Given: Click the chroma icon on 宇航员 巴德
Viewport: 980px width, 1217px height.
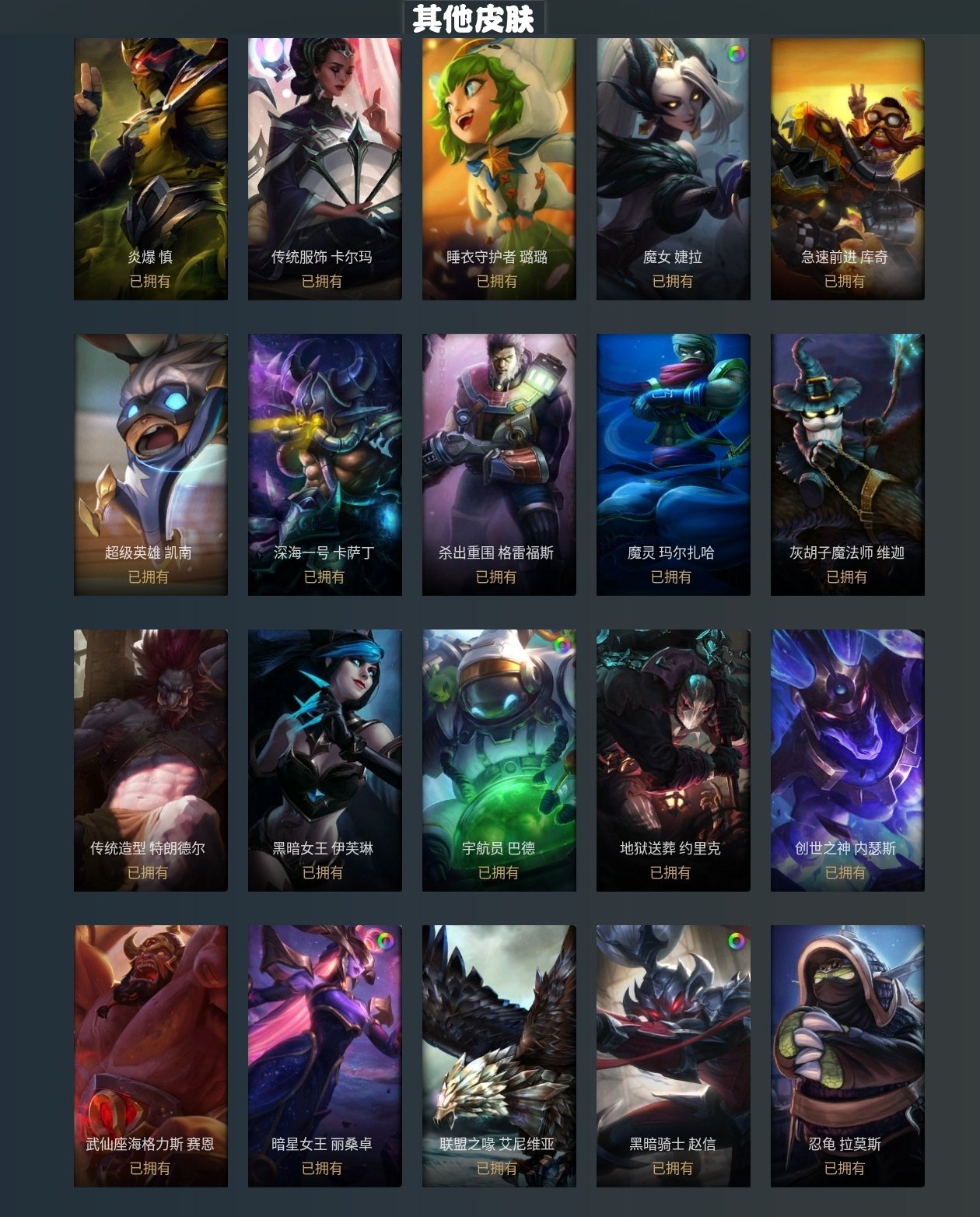Looking at the screenshot, I should click(562, 645).
